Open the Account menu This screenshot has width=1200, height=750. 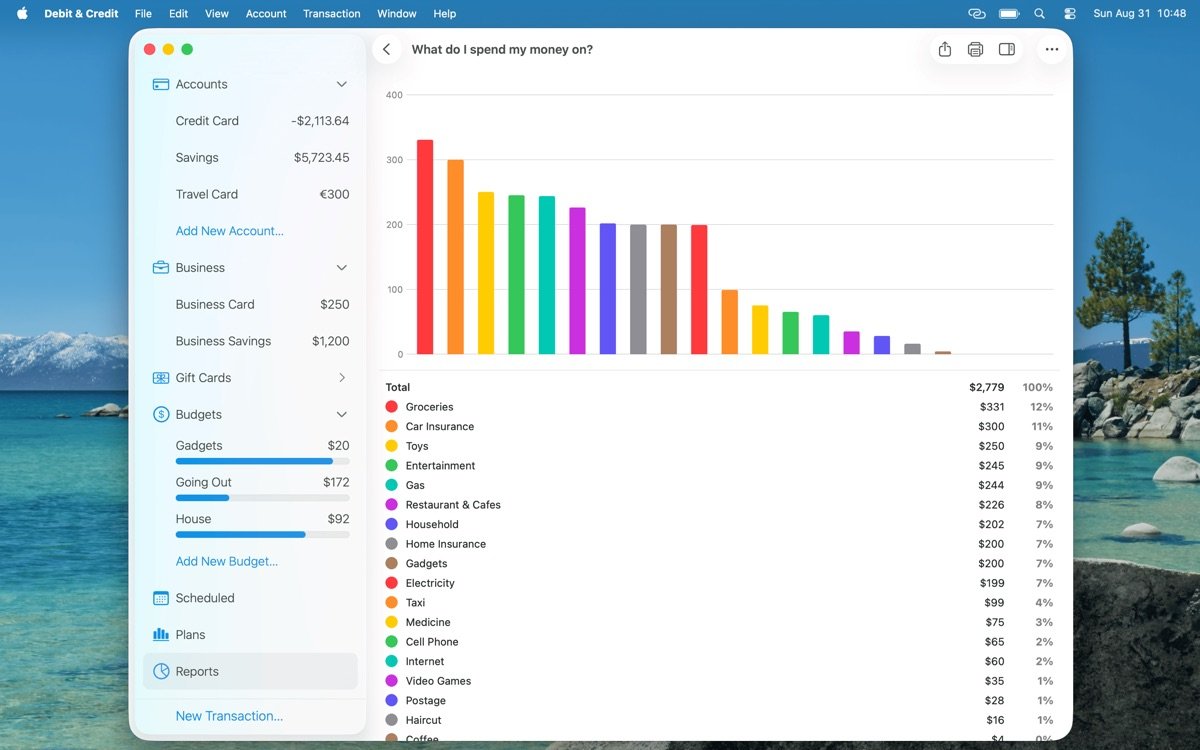(x=266, y=14)
